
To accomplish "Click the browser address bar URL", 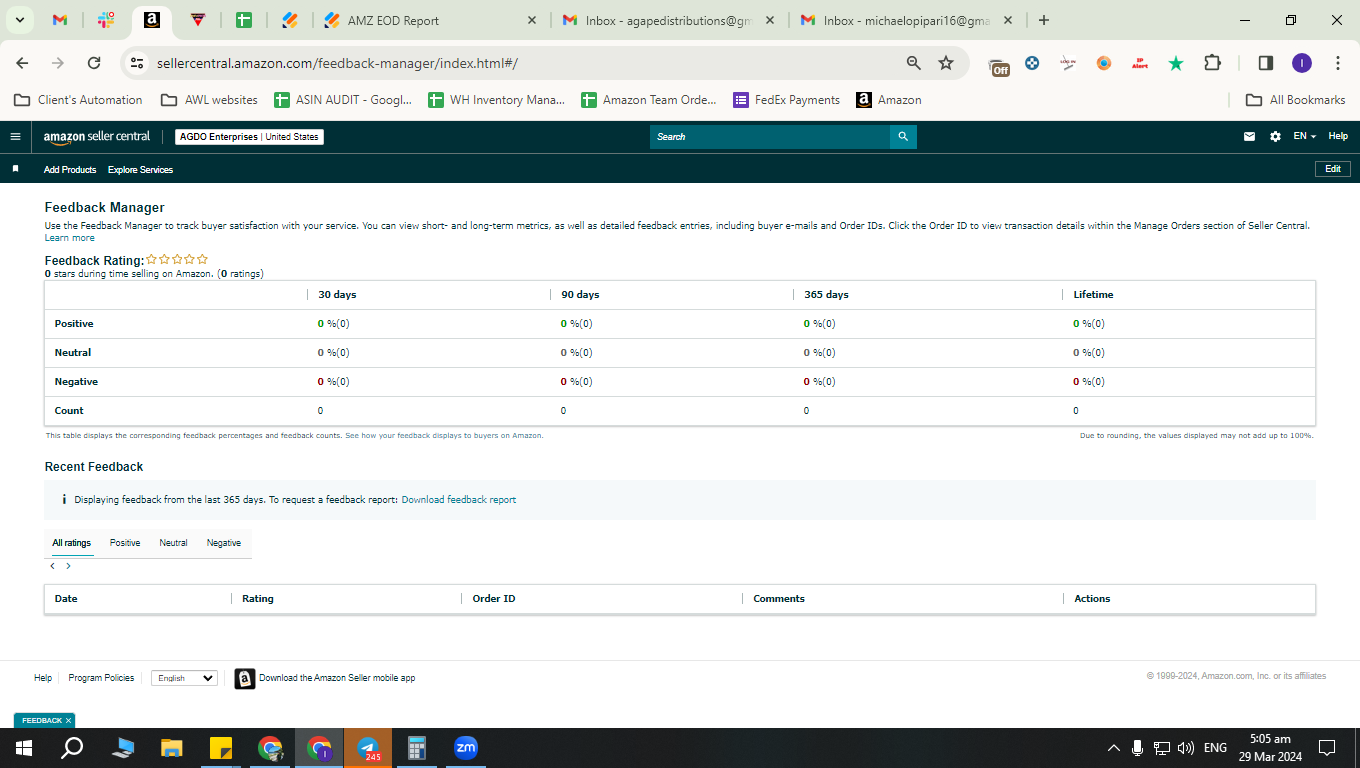I will [337, 63].
